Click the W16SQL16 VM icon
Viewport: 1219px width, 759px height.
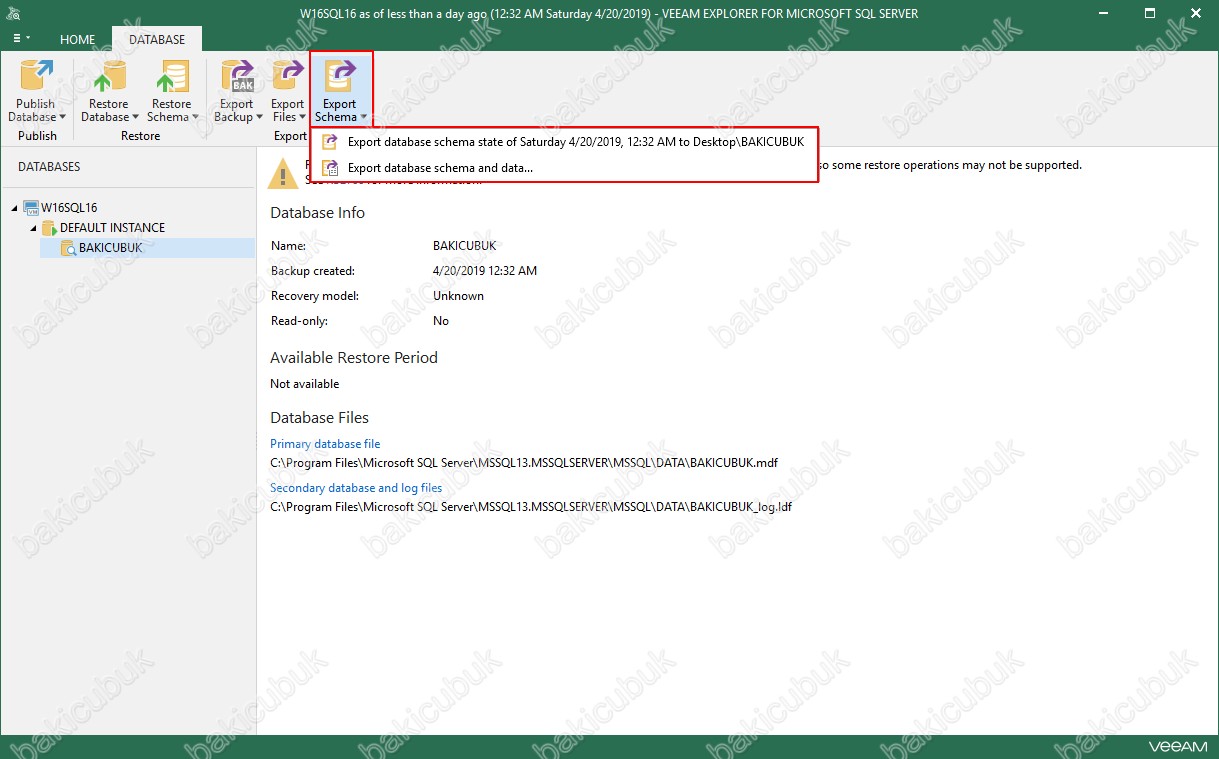pos(30,207)
